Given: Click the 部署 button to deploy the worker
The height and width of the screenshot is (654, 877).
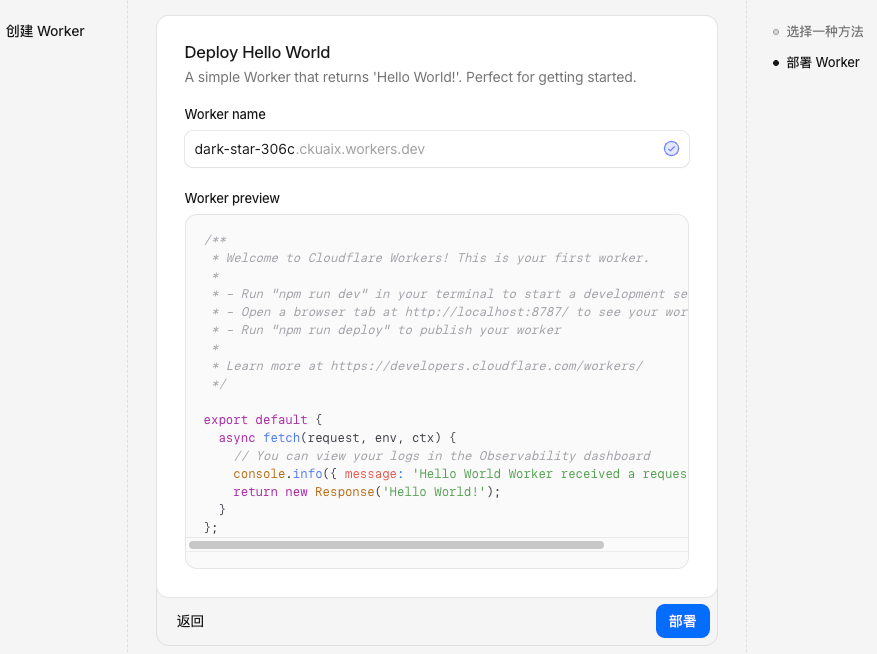Looking at the screenshot, I should (x=682, y=621).
